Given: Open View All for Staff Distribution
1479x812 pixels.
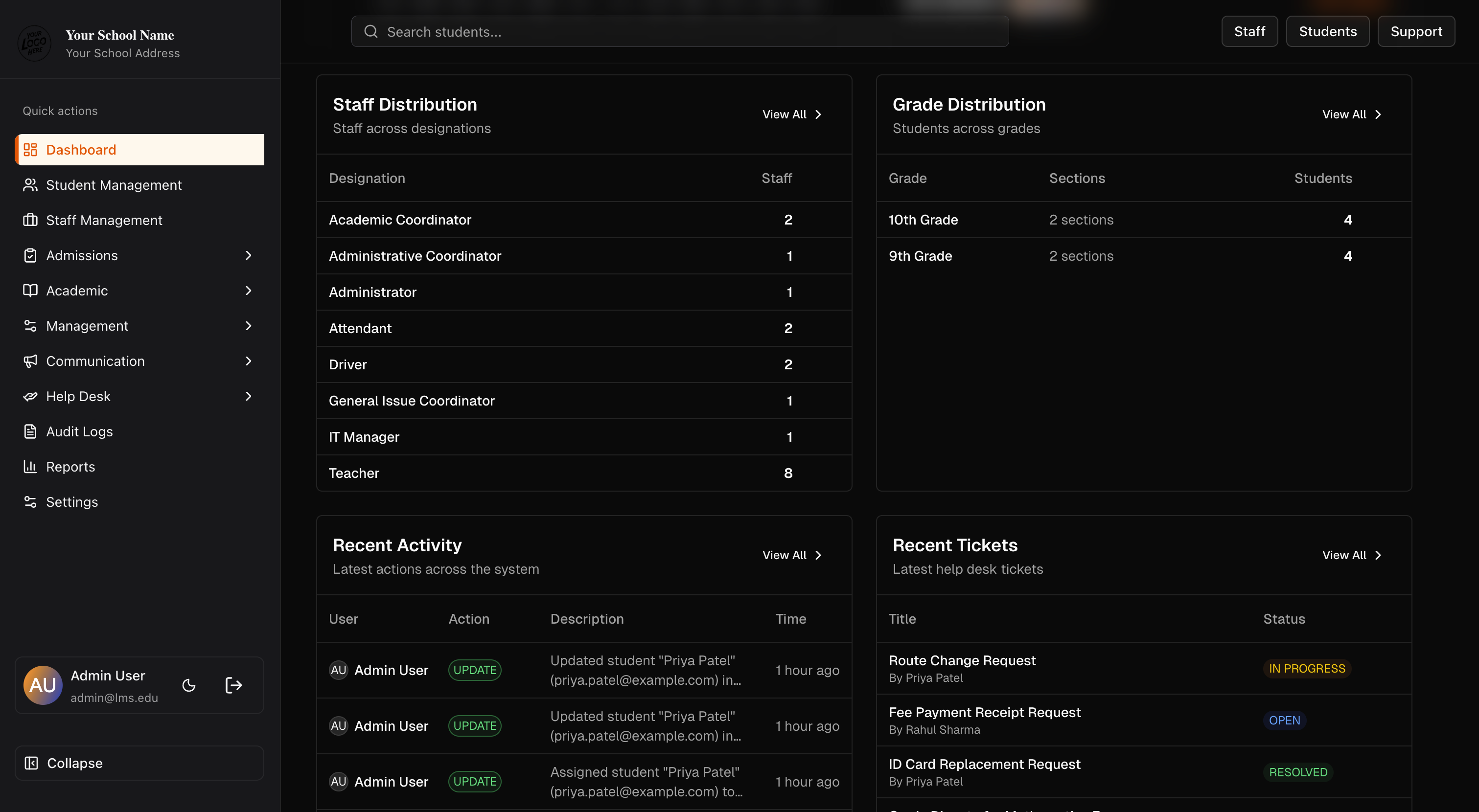Looking at the screenshot, I should pos(791,114).
